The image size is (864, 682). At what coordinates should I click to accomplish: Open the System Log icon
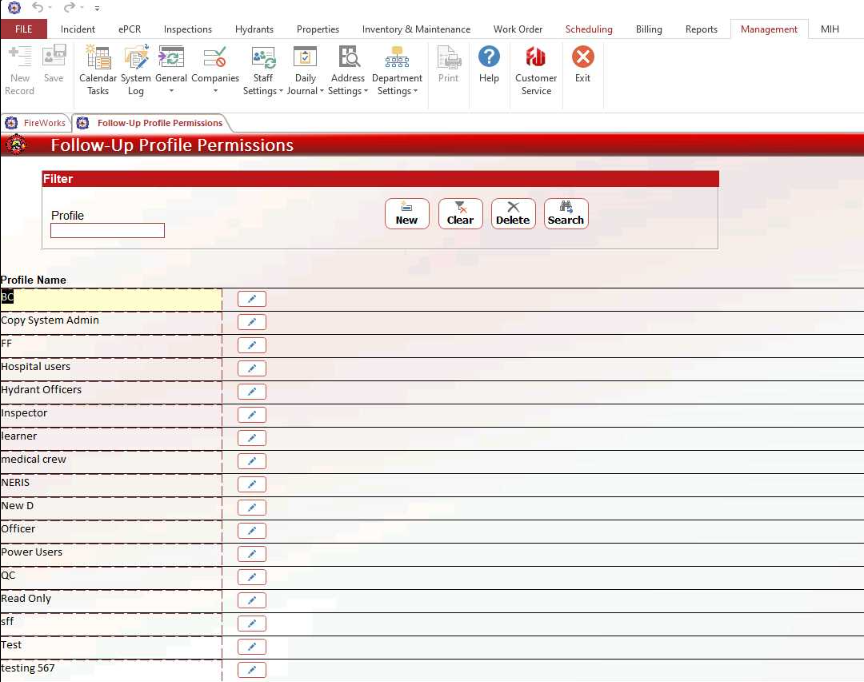(x=136, y=70)
